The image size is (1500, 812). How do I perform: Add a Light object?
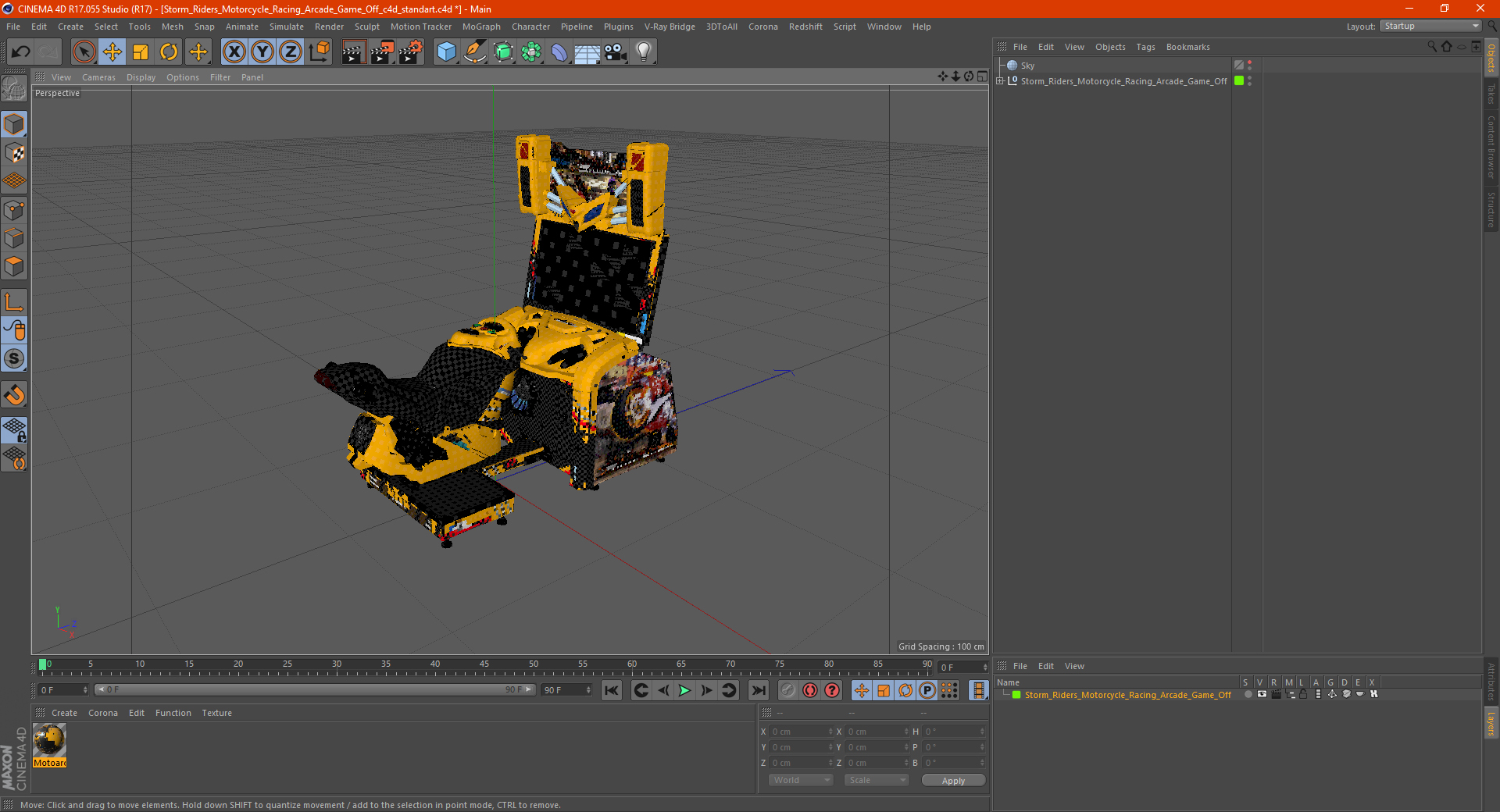tap(644, 52)
